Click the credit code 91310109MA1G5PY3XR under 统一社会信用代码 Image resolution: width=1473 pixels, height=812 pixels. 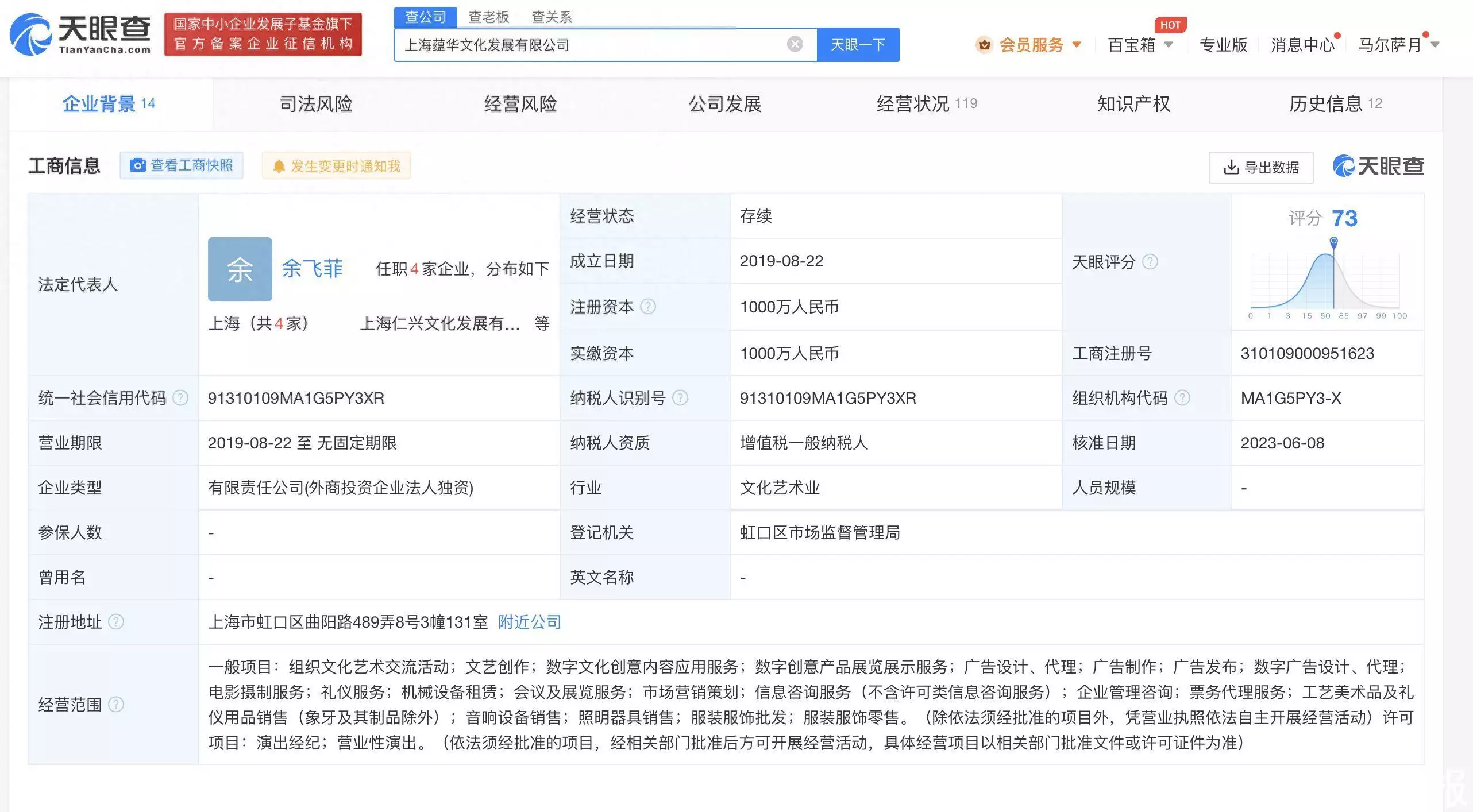tap(296, 398)
